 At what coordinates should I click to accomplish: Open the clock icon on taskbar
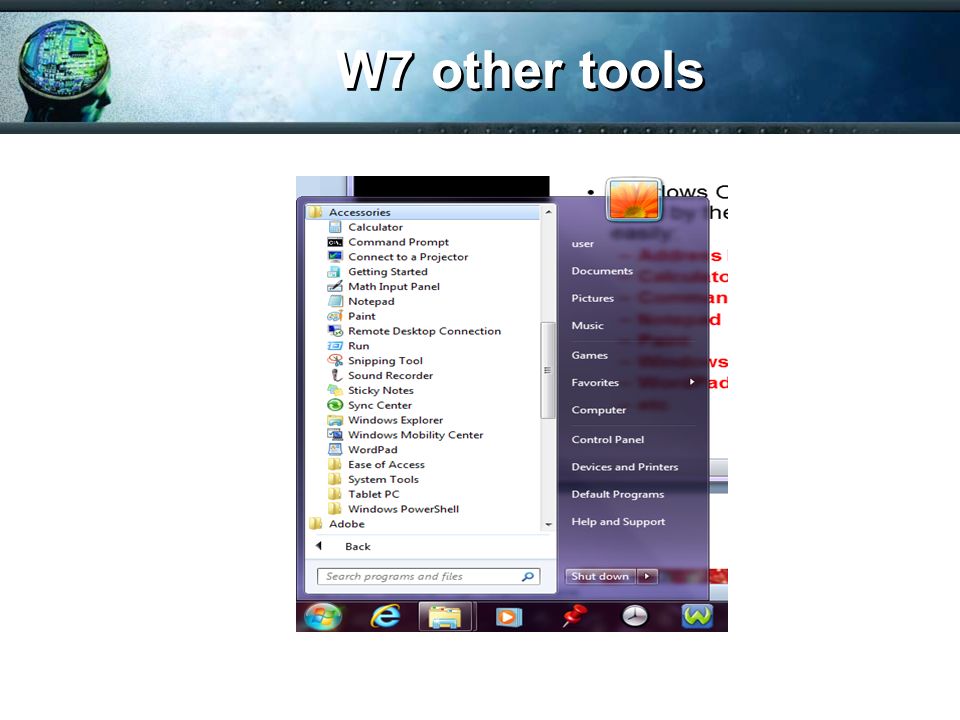pos(634,616)
